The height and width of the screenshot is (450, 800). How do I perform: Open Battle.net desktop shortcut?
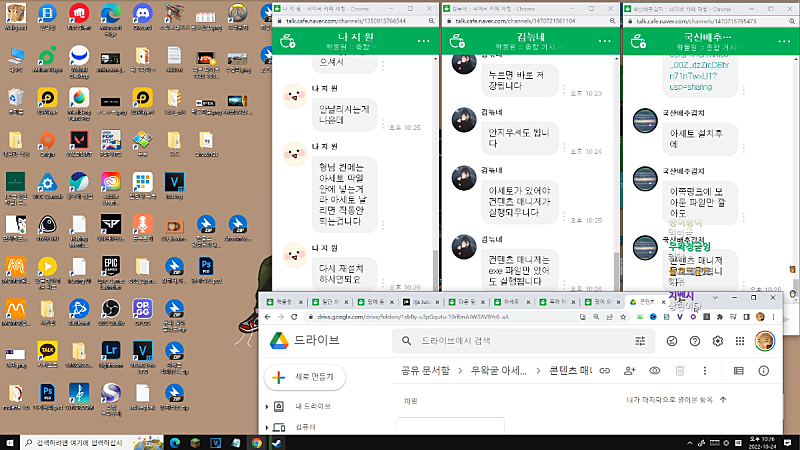pyautogui.click(x=79, y=312)
